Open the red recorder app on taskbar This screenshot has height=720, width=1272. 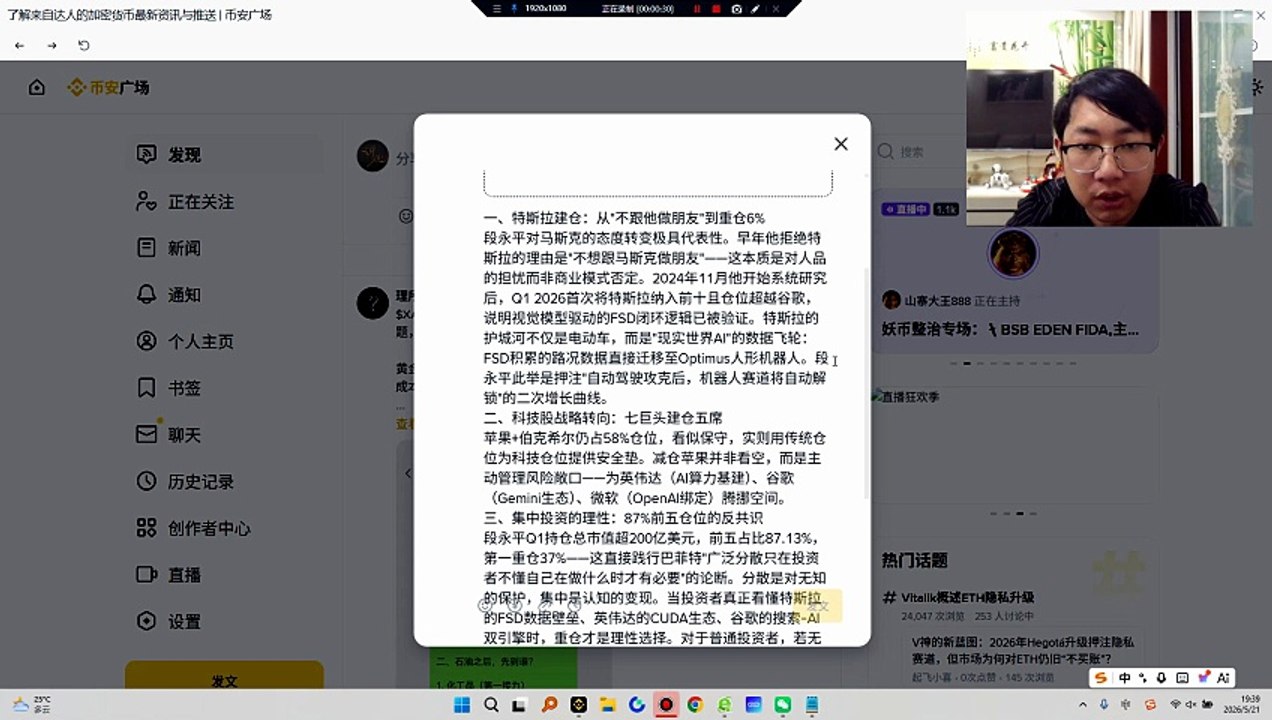point(666,705)
